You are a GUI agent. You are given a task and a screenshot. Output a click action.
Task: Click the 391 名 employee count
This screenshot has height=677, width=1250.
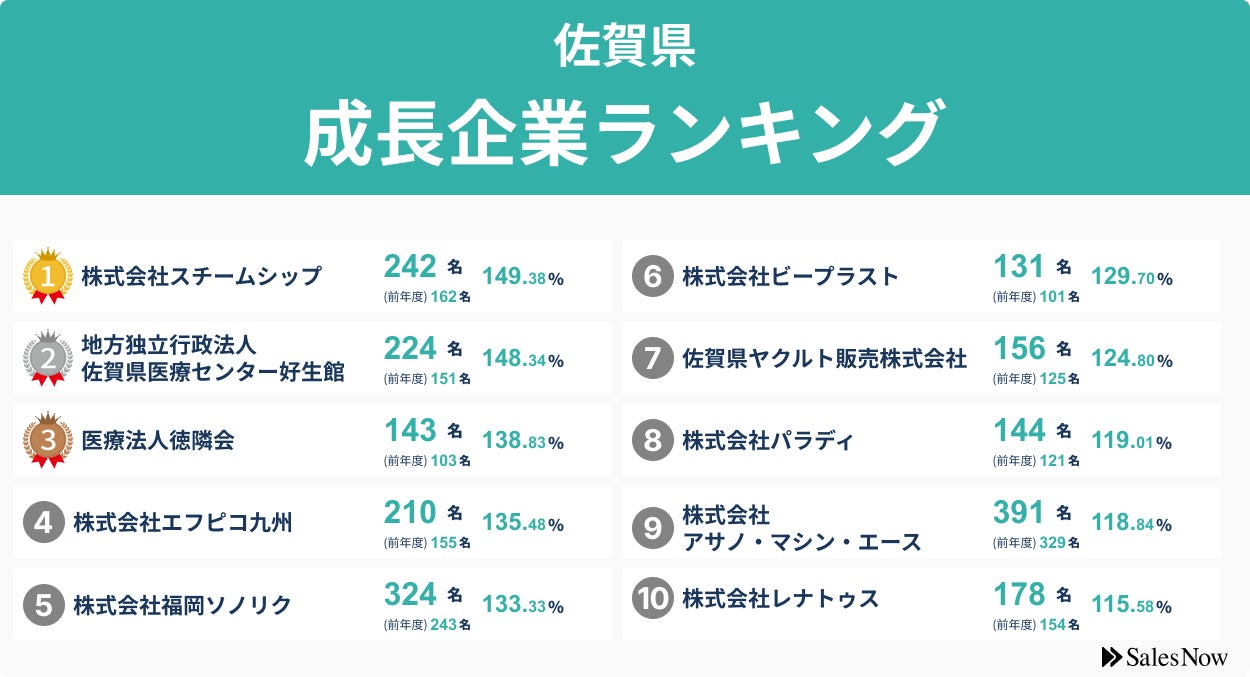click(x=1032, y=512)
